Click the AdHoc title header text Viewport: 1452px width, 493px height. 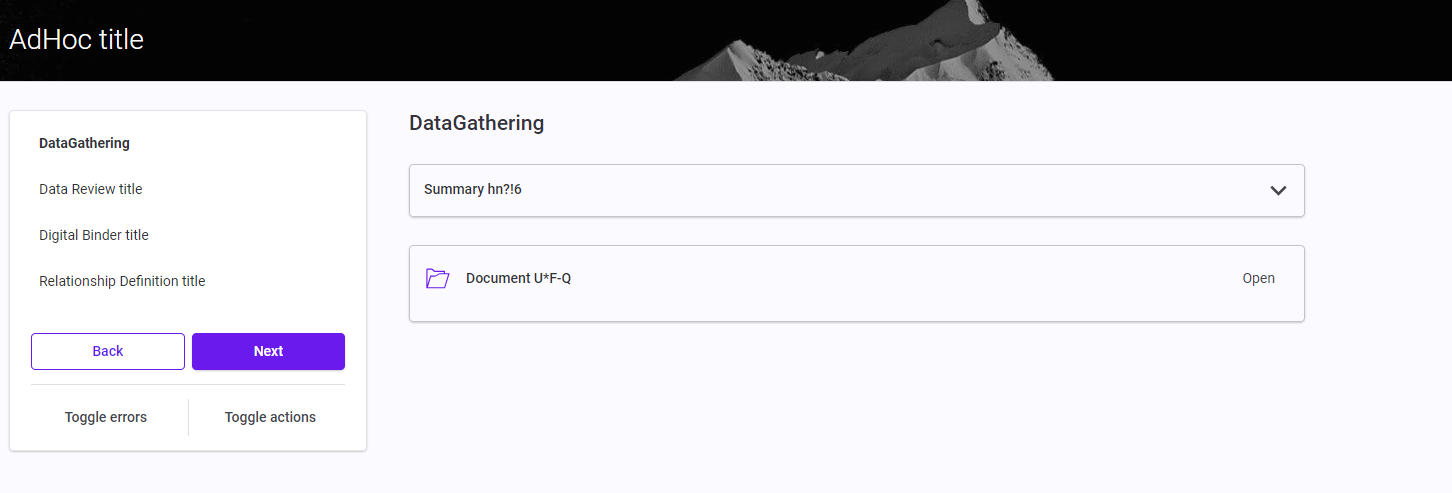pyautogui.click(x=76, y=39)
